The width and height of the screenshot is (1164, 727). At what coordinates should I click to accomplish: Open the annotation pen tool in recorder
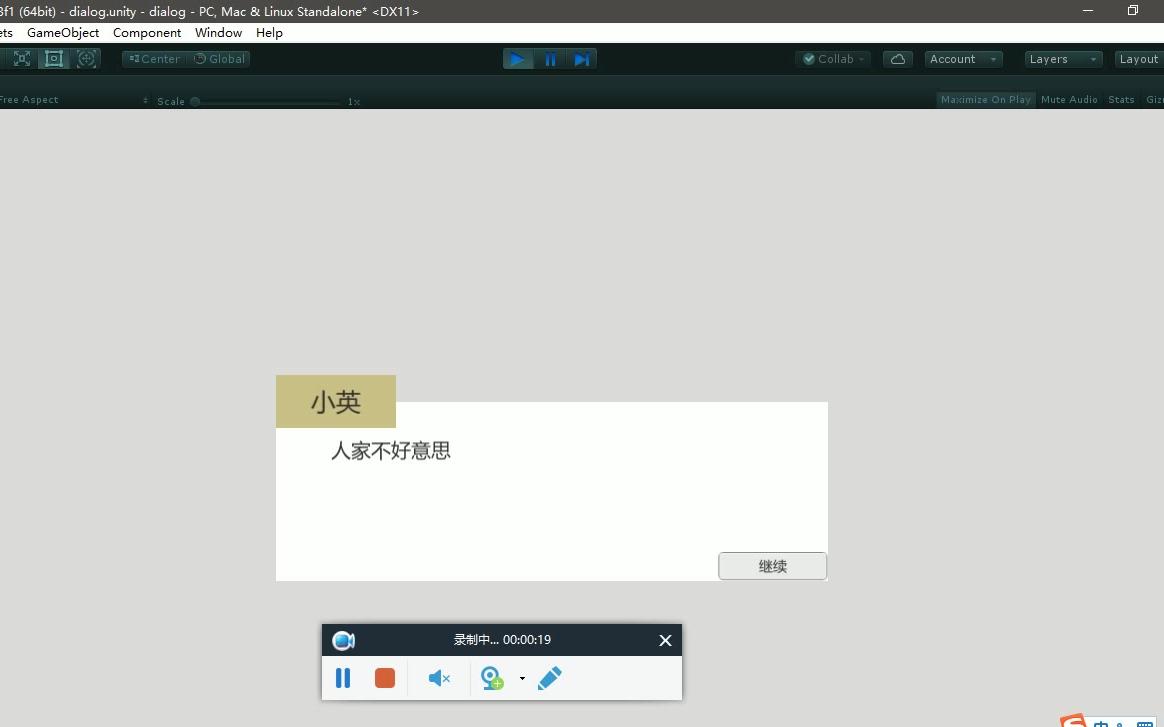(x=549, y=678)
